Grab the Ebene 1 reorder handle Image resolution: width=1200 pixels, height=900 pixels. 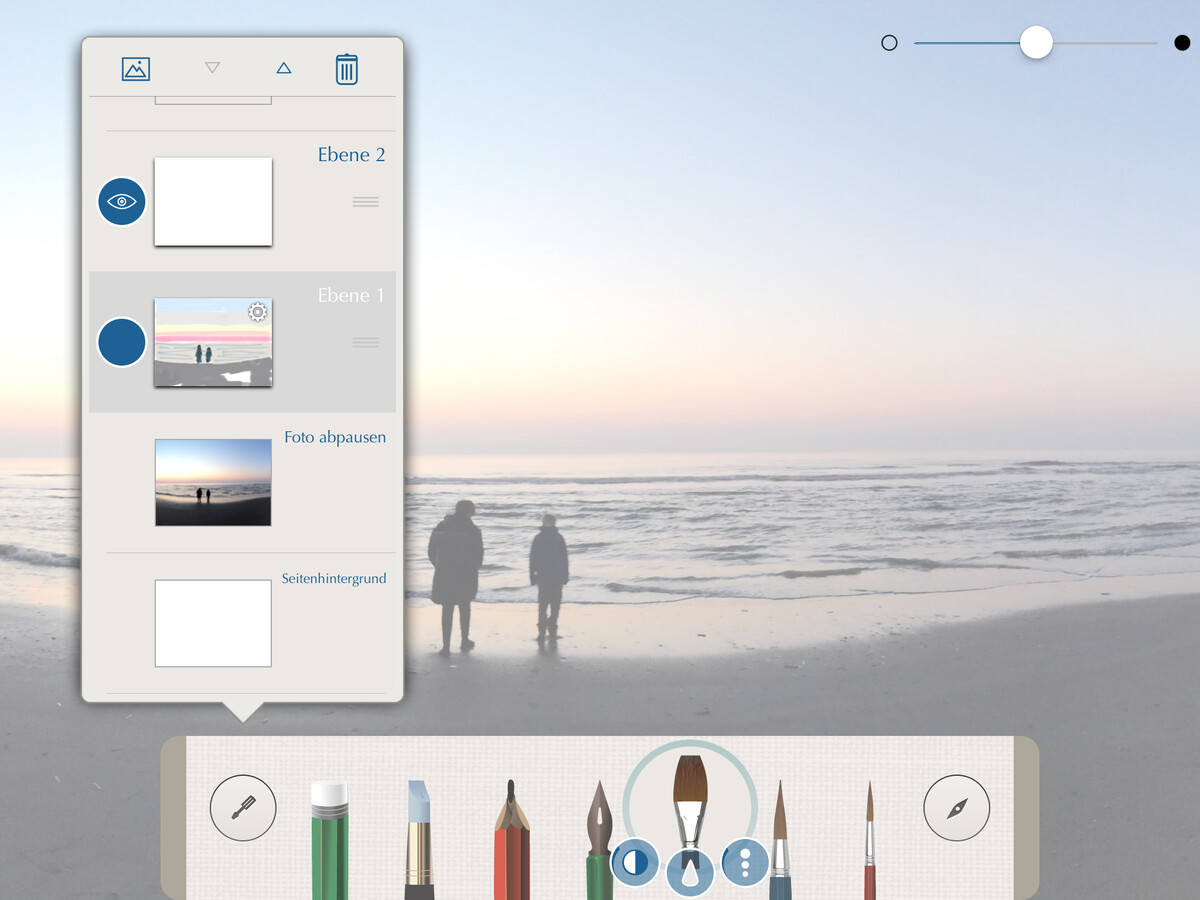pos(365,342)
